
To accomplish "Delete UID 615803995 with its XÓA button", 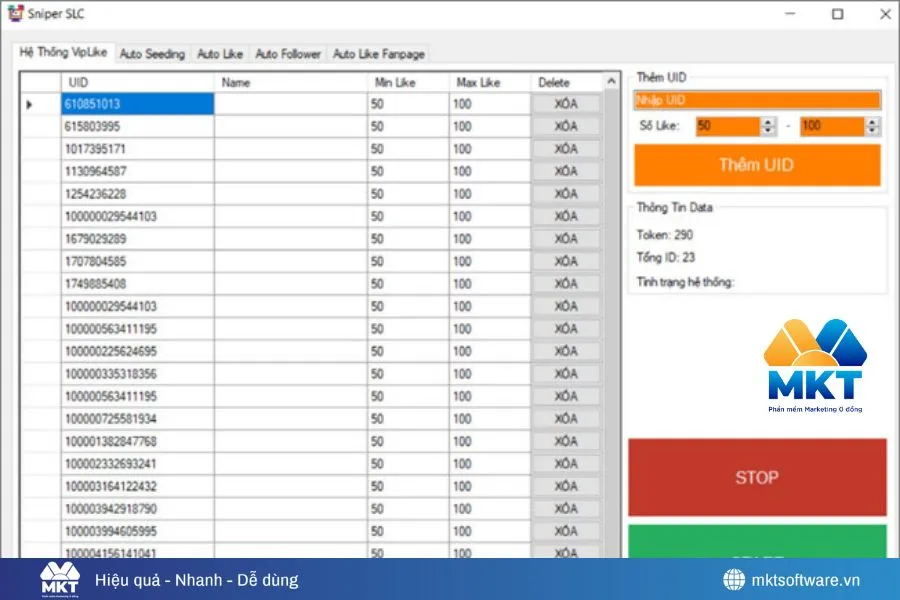I will (566, 127).
